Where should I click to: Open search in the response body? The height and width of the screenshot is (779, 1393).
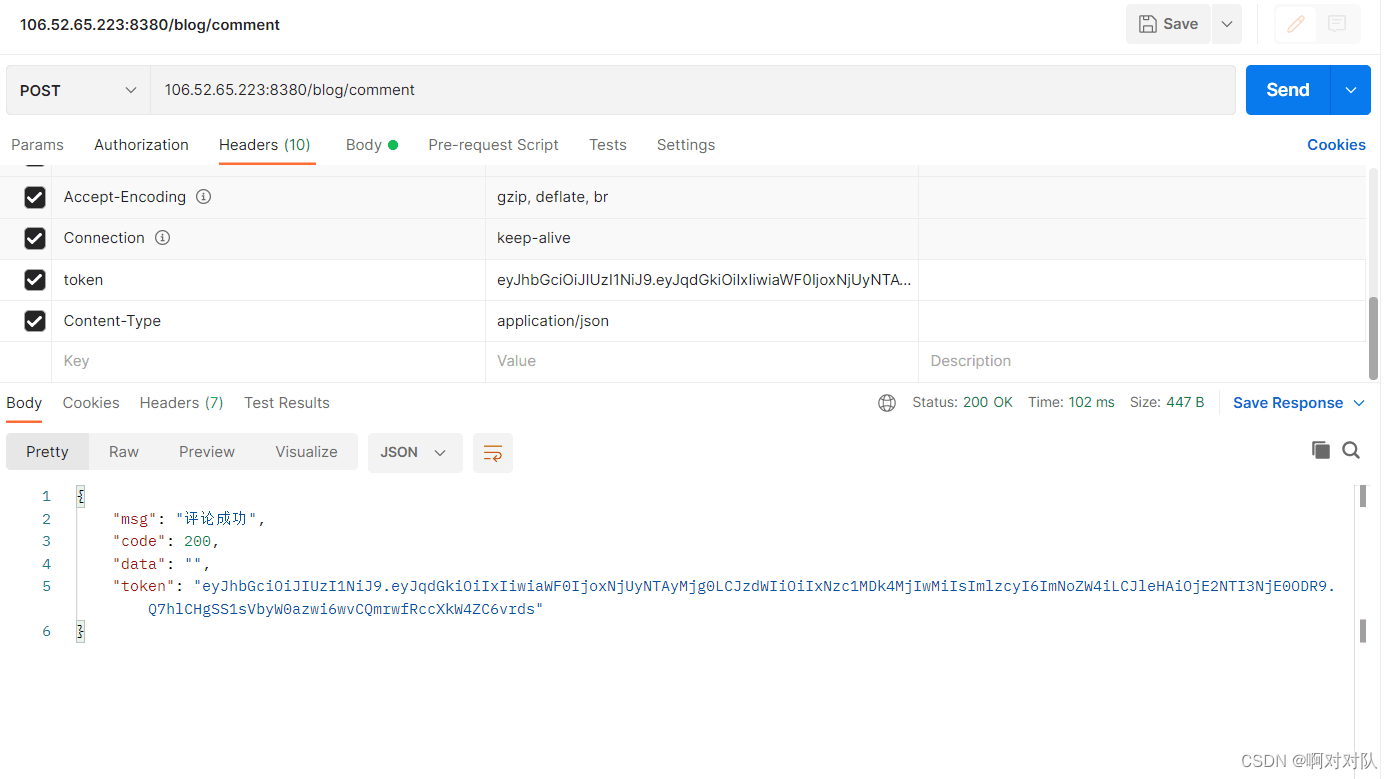pyautogui.click(x=1351, y=450)
